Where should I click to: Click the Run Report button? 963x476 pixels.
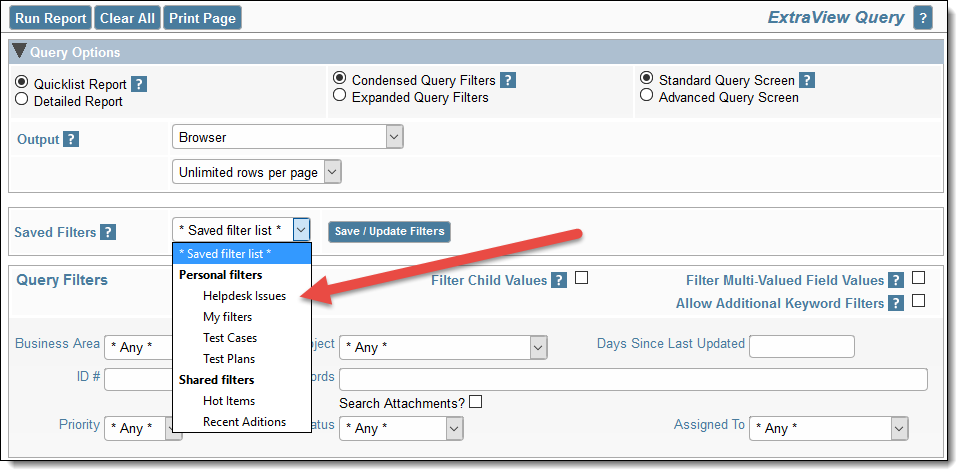[51, 18]
